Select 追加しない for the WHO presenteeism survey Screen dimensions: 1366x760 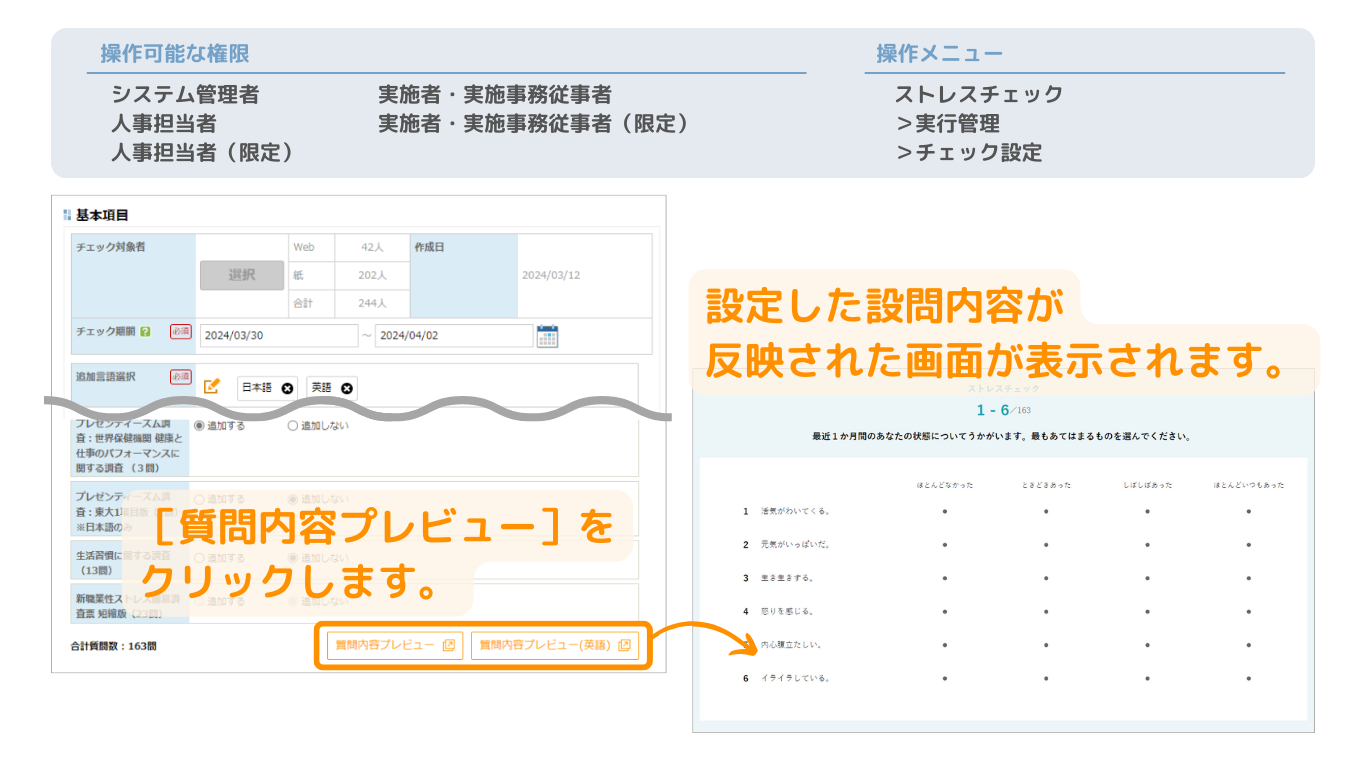coord(293,426)
